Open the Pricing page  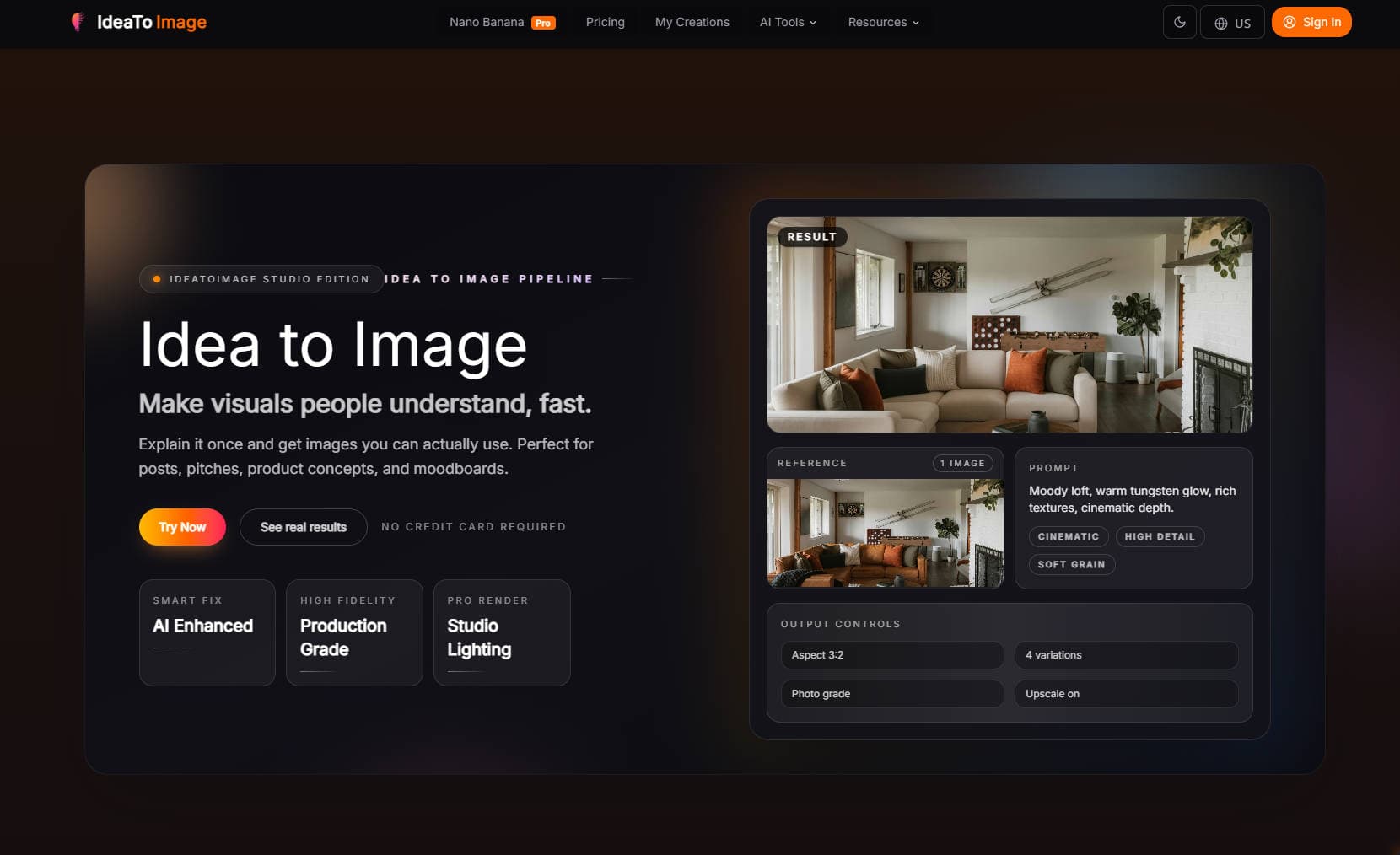point(605,22)
